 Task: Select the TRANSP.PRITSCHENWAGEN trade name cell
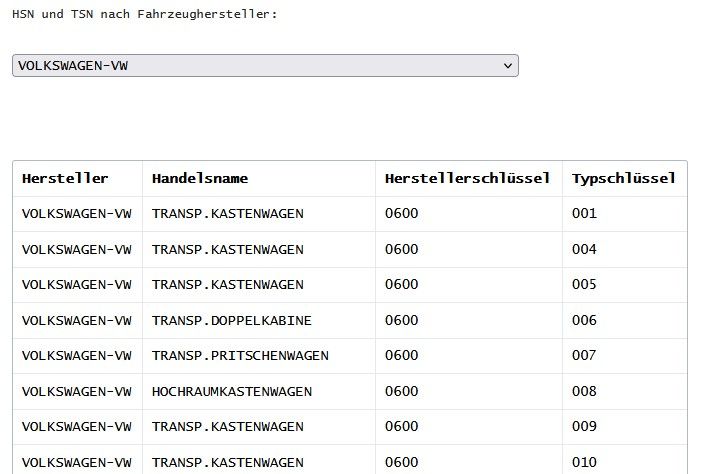pyautogui.click(x=240, y=356)
